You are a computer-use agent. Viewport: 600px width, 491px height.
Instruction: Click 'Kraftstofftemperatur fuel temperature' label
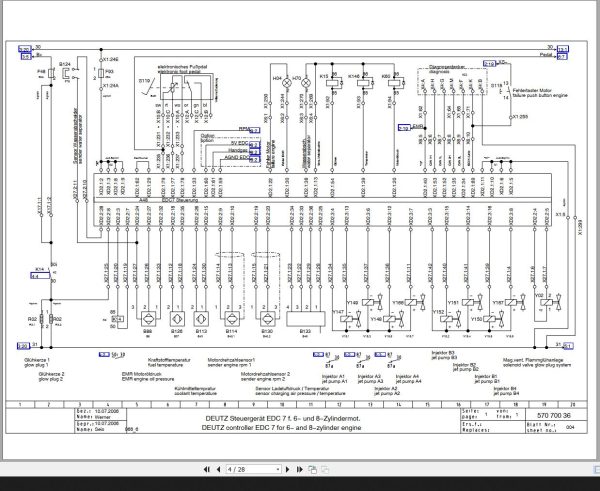[169, 362]
